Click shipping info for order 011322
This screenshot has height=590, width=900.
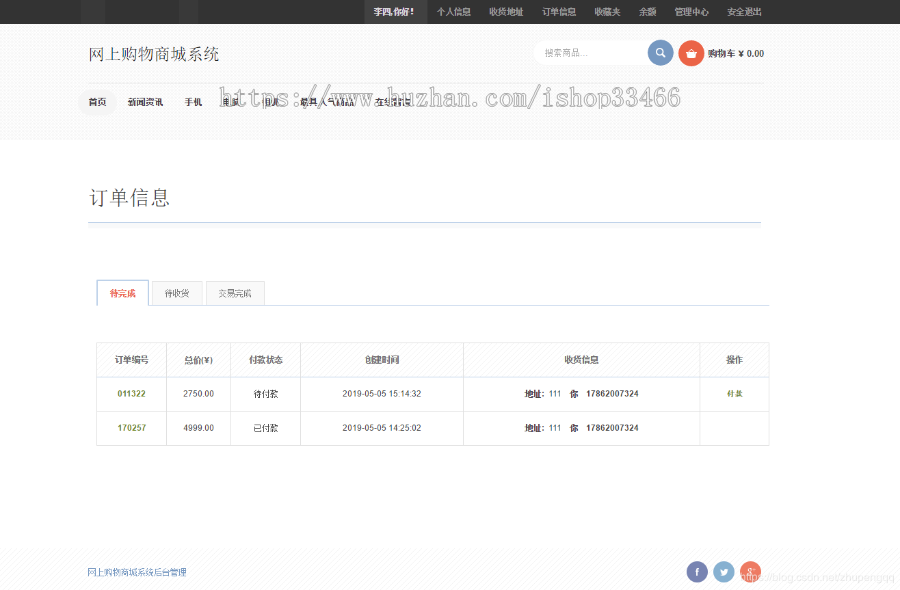click(x=581, y=394)
